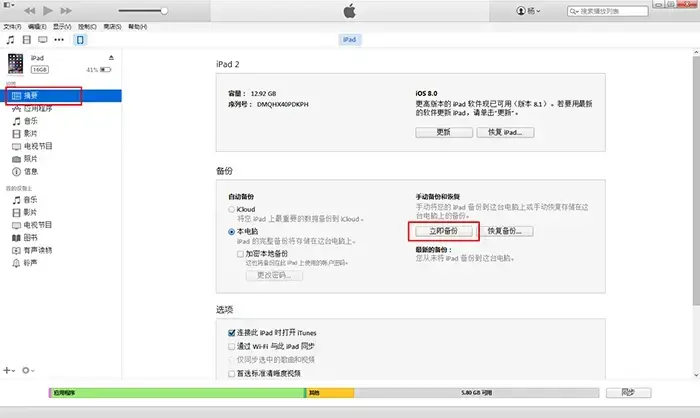Click yellow 其他 segment of storage bar

pos(330,393)
